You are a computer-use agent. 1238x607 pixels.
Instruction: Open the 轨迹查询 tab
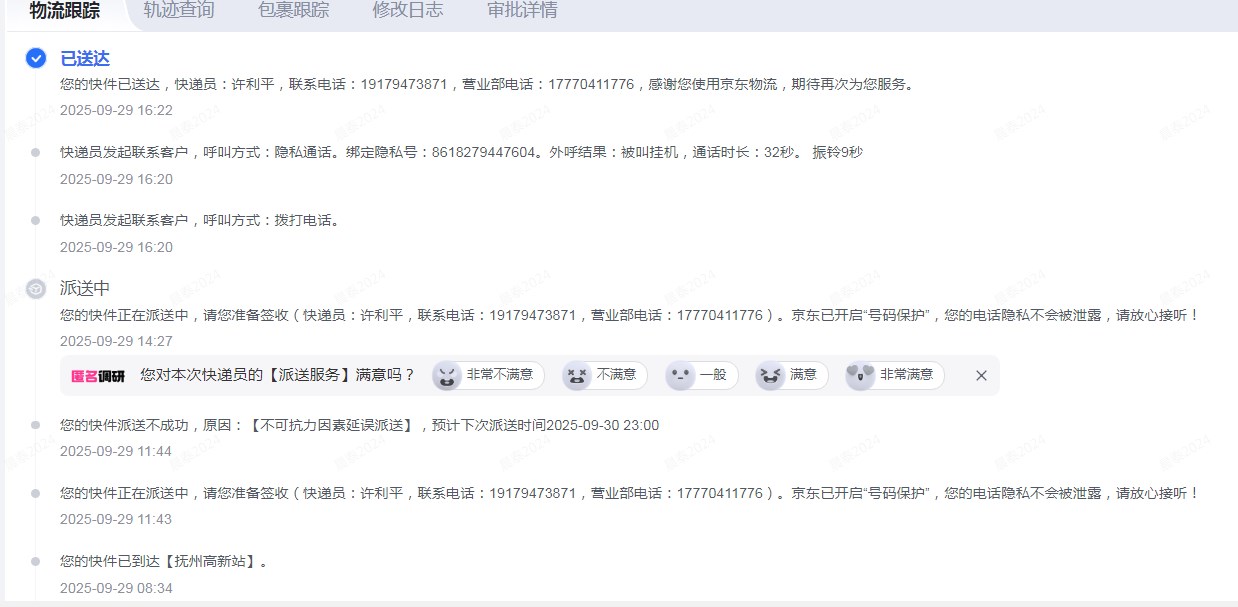coord(179,11)
